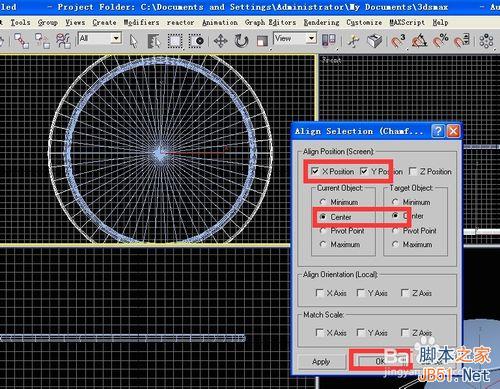Image resolution: width=500 pixels, height=389 pixels.
Task: Open the Customize menu
Action: (x=364, y=22)
